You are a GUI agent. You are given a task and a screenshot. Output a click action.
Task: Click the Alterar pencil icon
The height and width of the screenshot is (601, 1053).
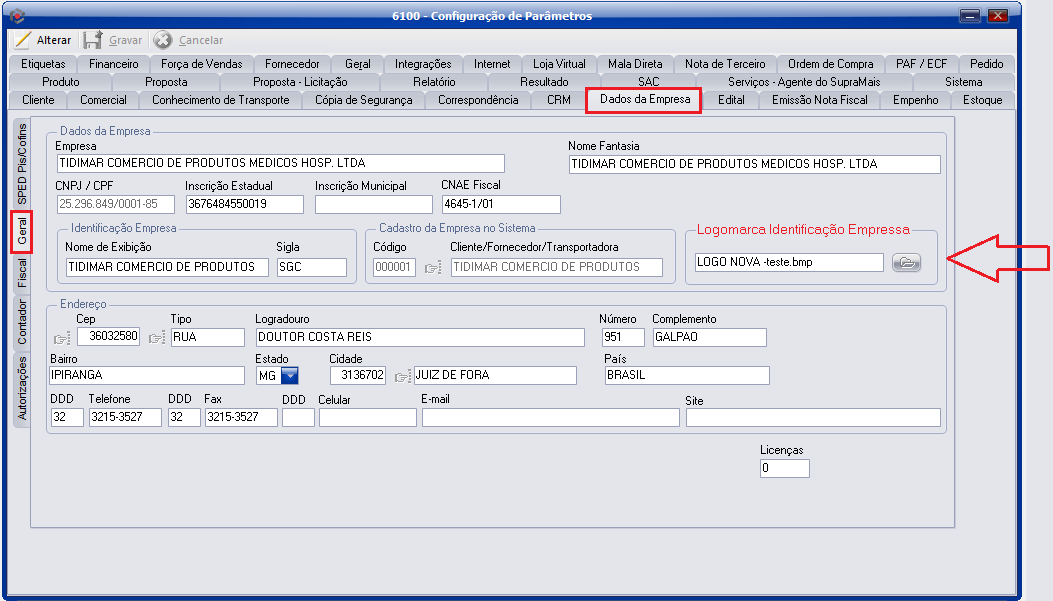click(23, 40)
